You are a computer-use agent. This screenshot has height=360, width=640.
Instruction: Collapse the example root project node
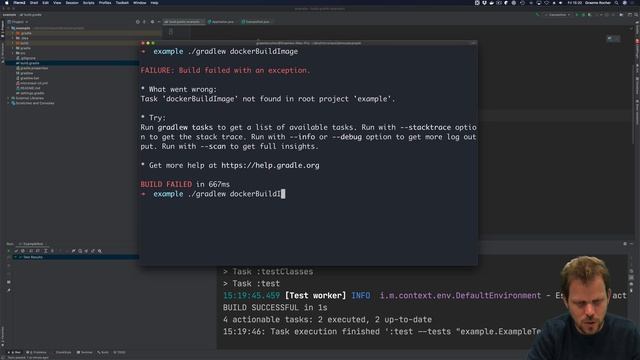[x=9, y=28]
